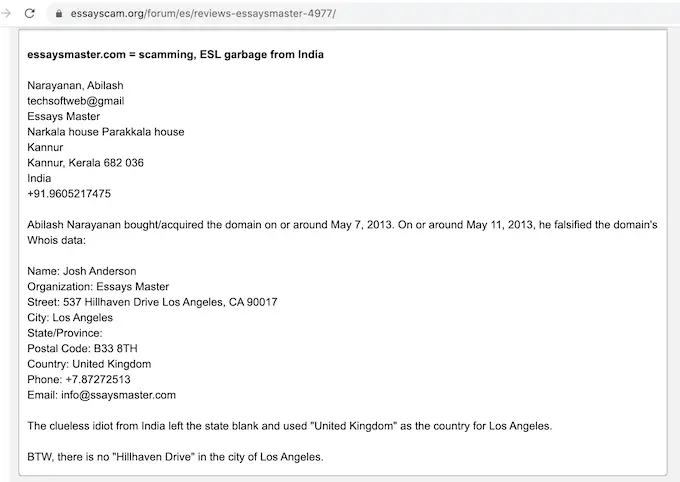The image size is (680, 482).
Task: Click the padlock site security icon
Action: click(x=59, y=14)
